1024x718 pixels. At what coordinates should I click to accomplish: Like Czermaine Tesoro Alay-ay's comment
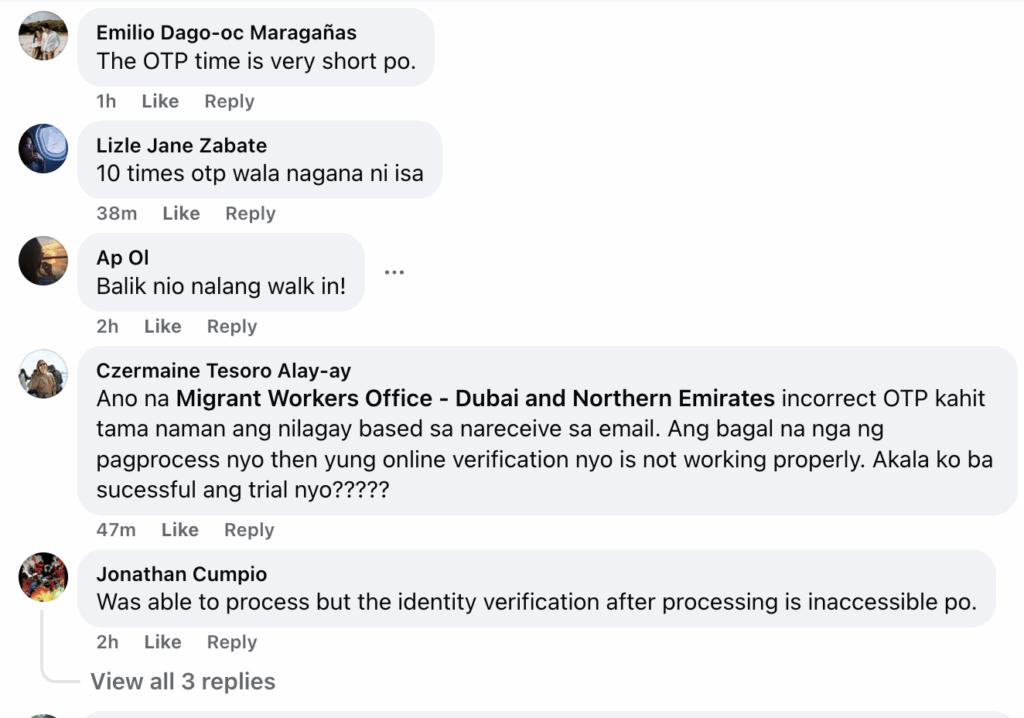[180, 529]
